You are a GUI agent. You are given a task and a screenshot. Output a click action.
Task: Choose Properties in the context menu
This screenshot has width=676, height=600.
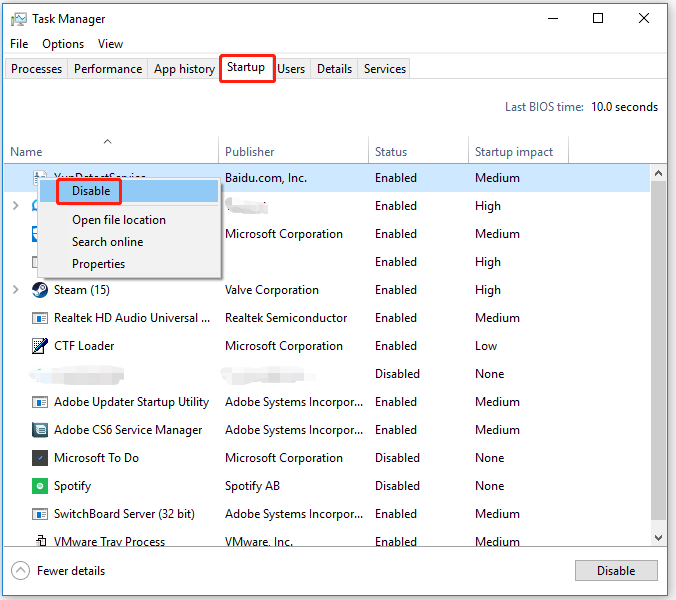(x=129, y=264)
